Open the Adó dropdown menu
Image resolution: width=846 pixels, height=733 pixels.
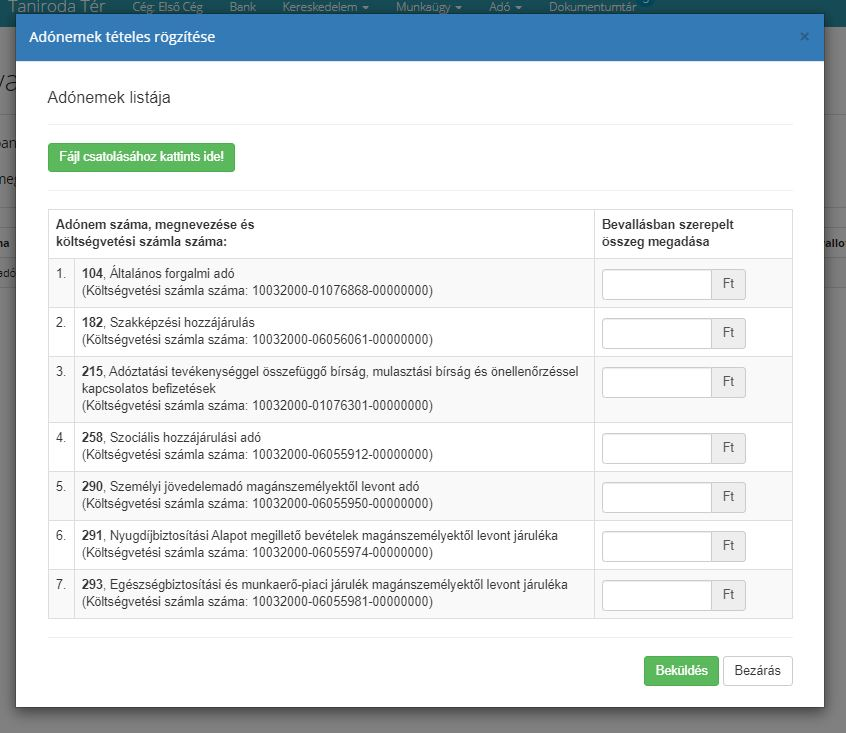click(x=505, y=6)
